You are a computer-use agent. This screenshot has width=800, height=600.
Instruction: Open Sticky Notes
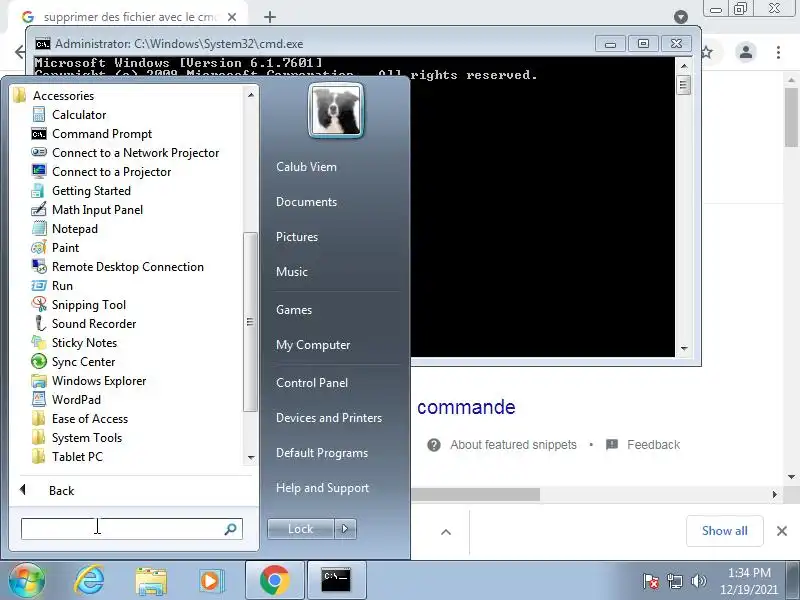[74, 343]
